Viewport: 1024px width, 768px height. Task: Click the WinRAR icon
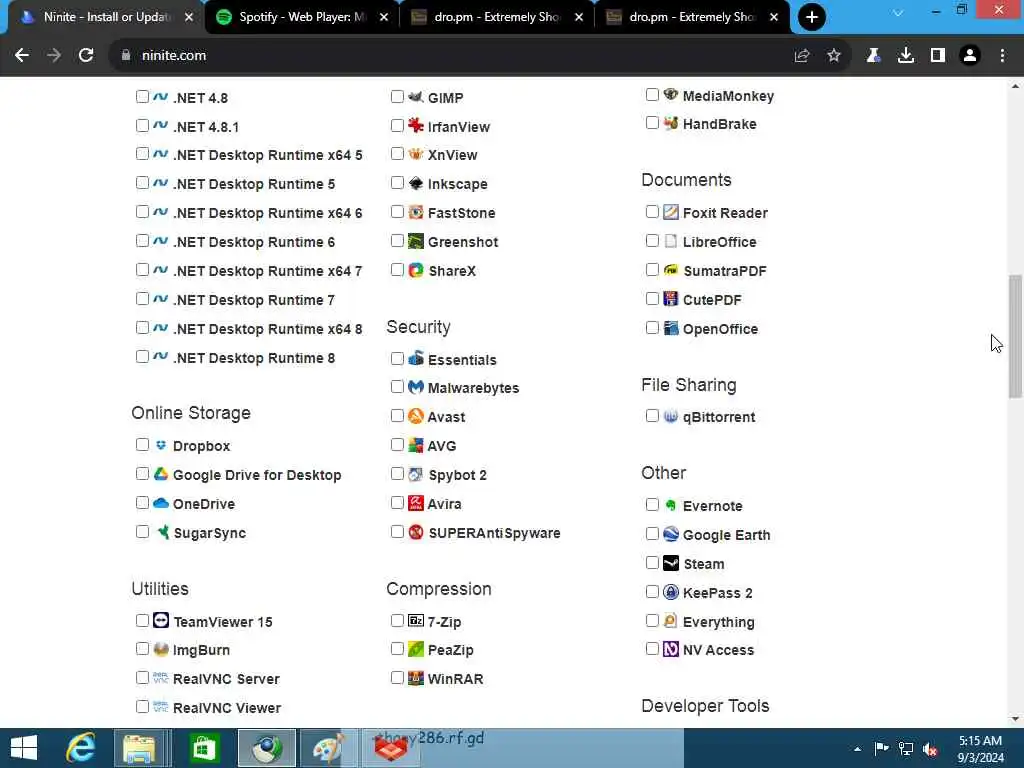(x=416, y=678)
